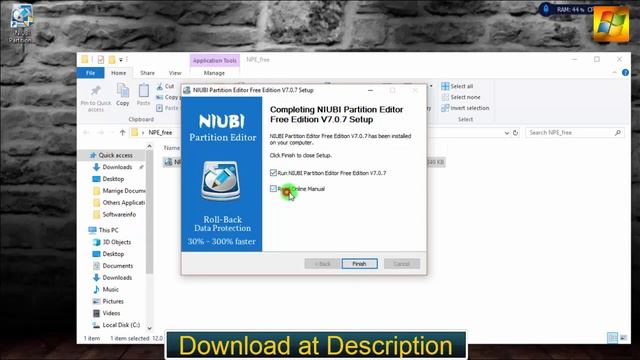Viewport: 640px width, 360px height.
Task: Open address bar history dropdown
Action: [507, 133]
